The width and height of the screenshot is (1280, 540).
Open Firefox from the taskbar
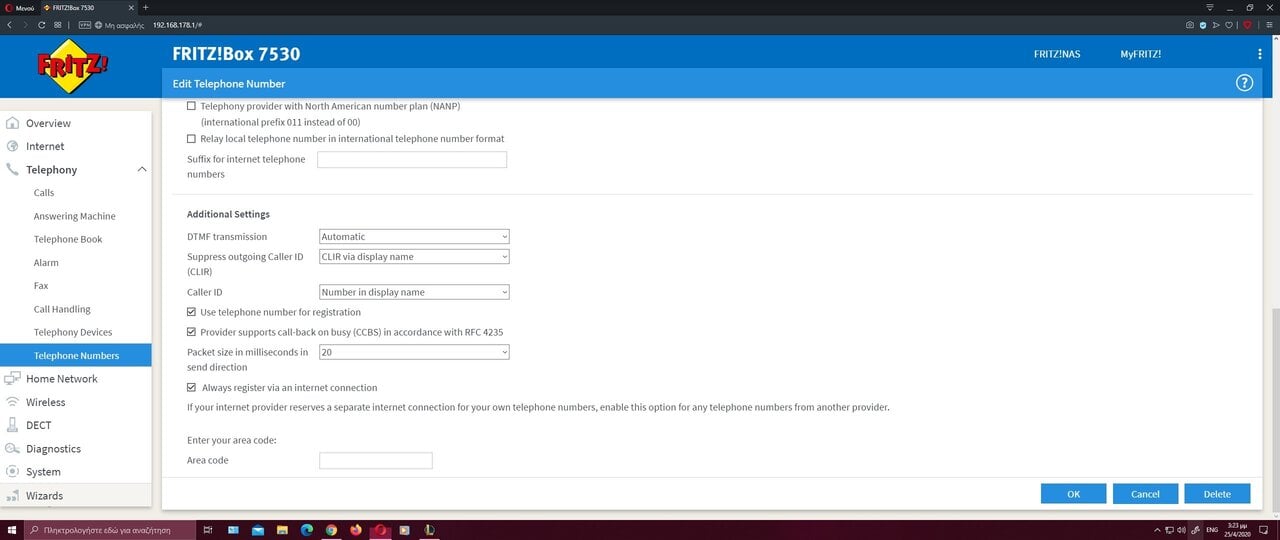(356, 530)
